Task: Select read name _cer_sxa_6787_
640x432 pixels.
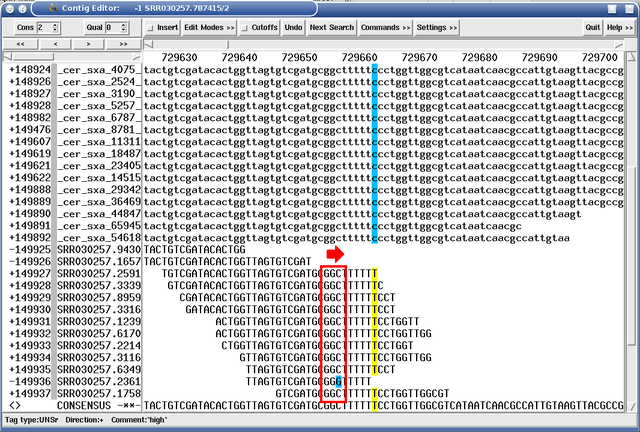Action: [98, 118]
